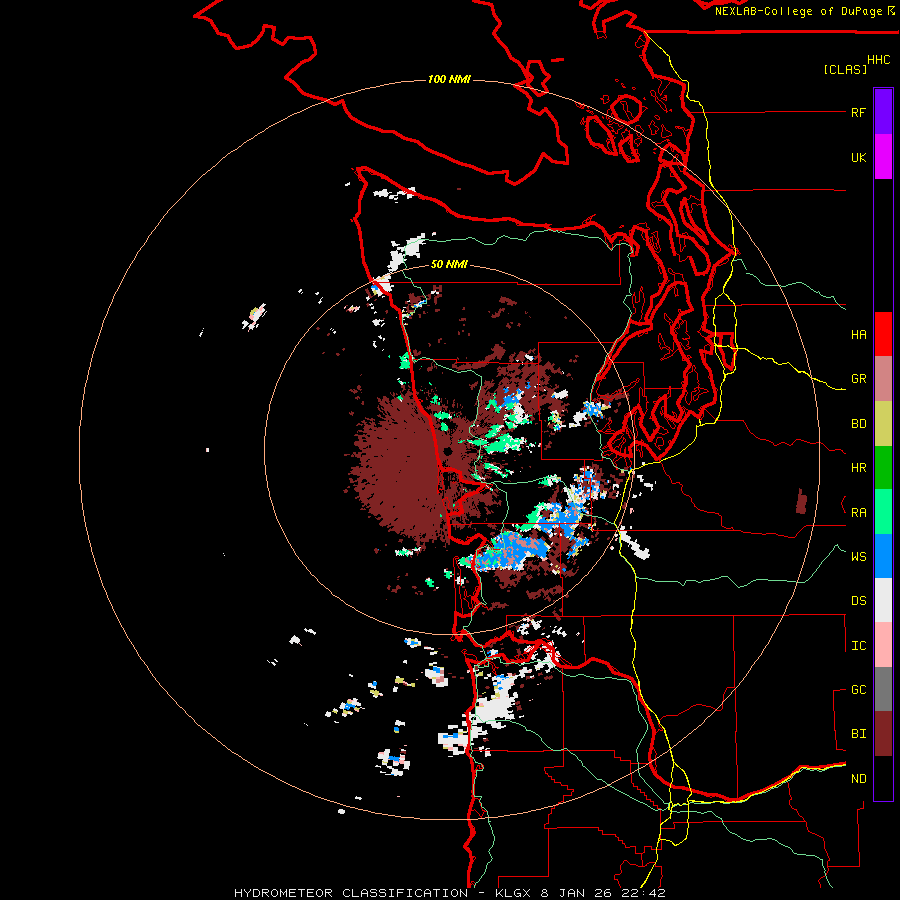Click the UK legend label
This screenshot has height=900, width=900.
[858, 157]
